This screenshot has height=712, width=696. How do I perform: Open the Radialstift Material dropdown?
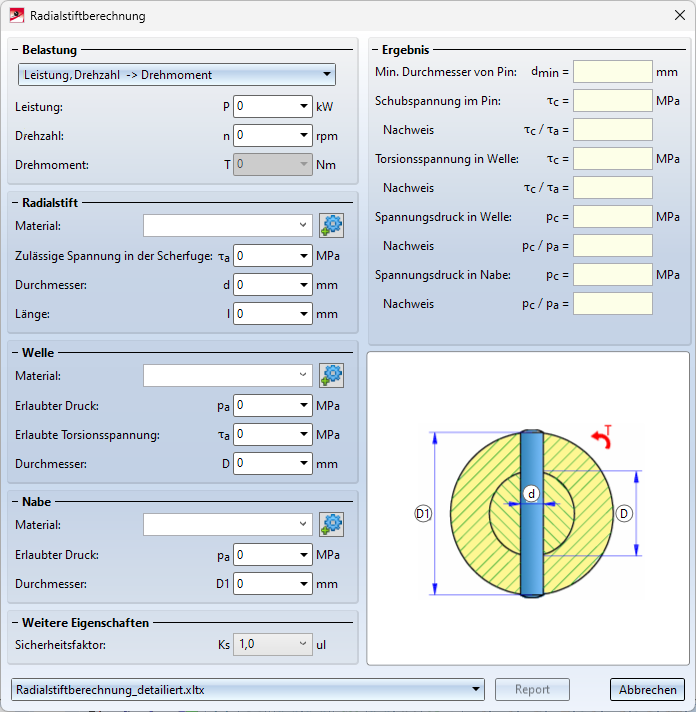pyautogui.click(x=303, y=226)
